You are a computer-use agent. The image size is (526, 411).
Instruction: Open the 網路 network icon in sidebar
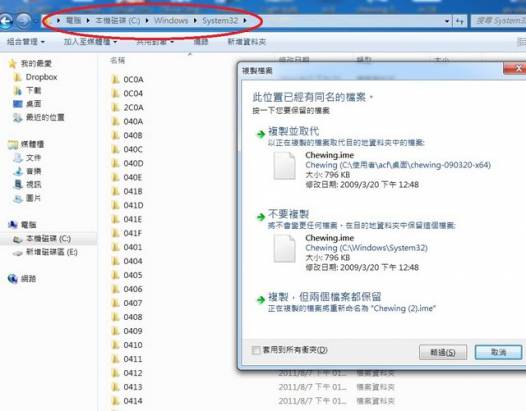pos(12,278)
